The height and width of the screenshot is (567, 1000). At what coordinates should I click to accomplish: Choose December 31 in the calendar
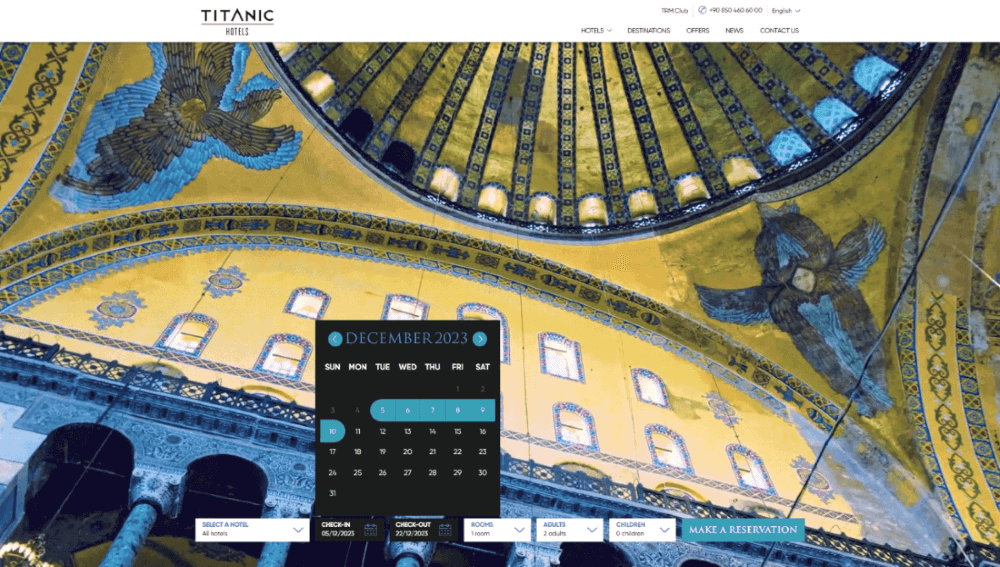pos(332,493)
